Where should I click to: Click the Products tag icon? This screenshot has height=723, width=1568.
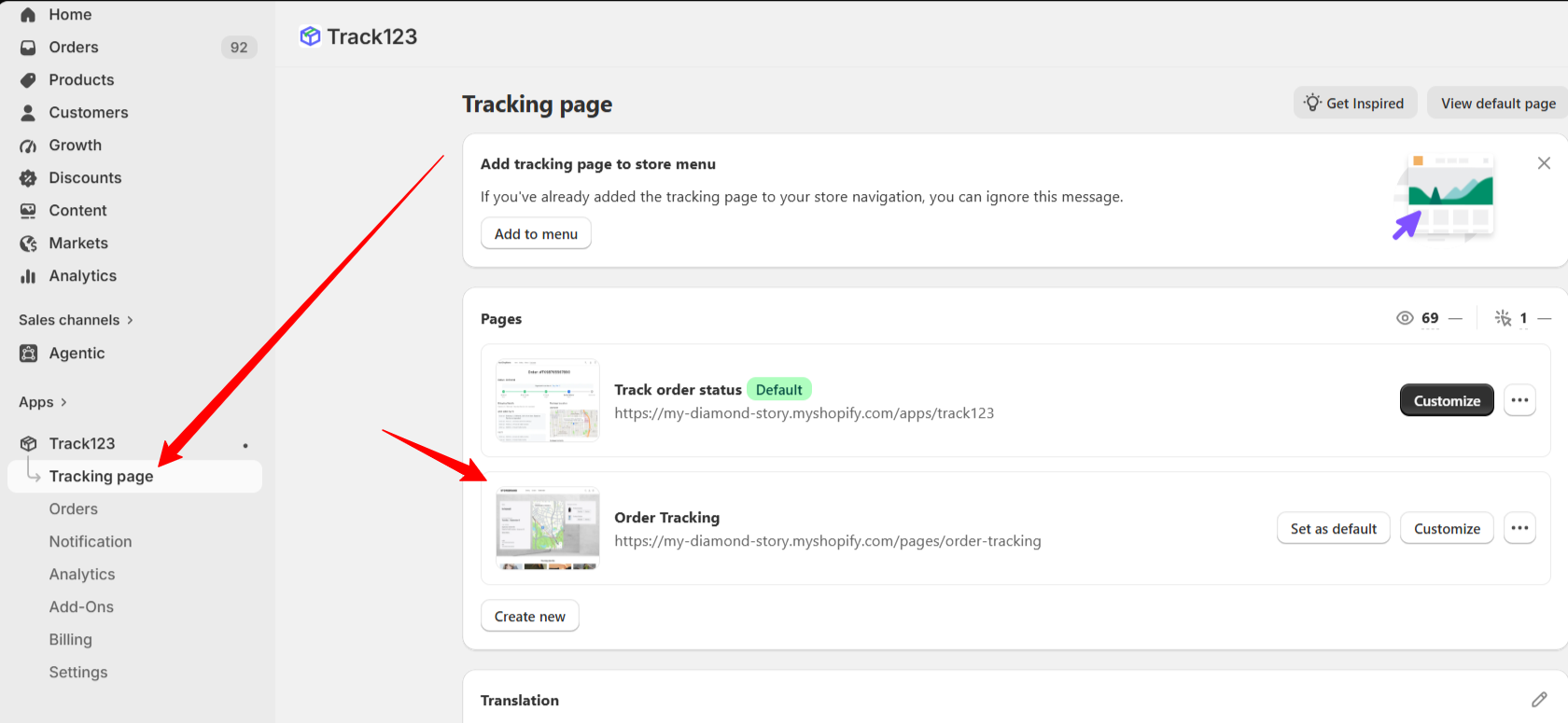[28, 80]
